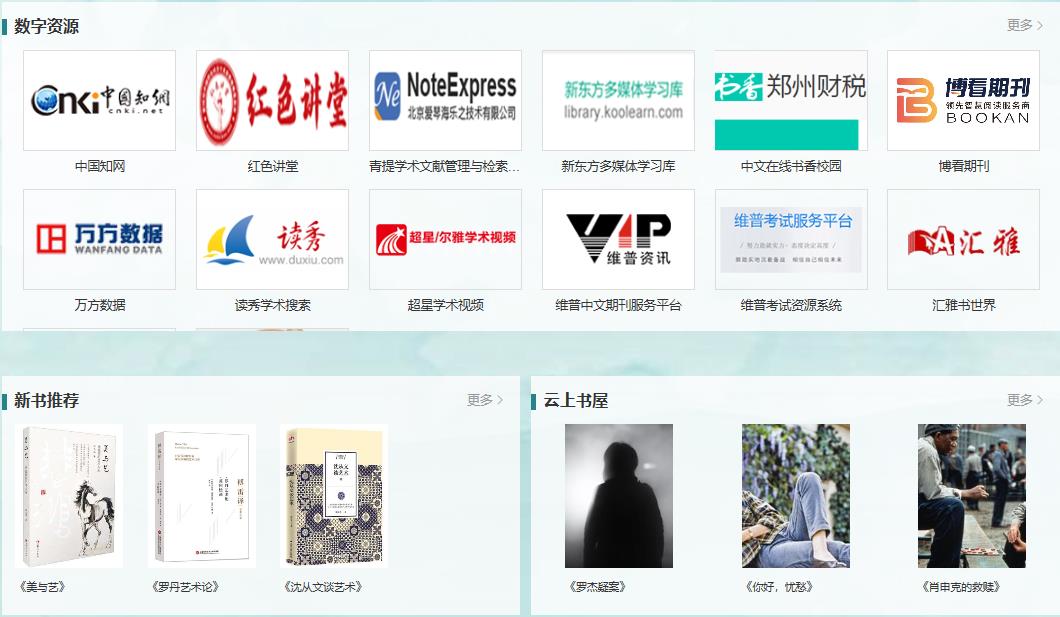Image resolution: width=1060 pixels, height=617 pixels.
Task: Click the 《肖申克的救赎》 title link
Action: point(961,587)
